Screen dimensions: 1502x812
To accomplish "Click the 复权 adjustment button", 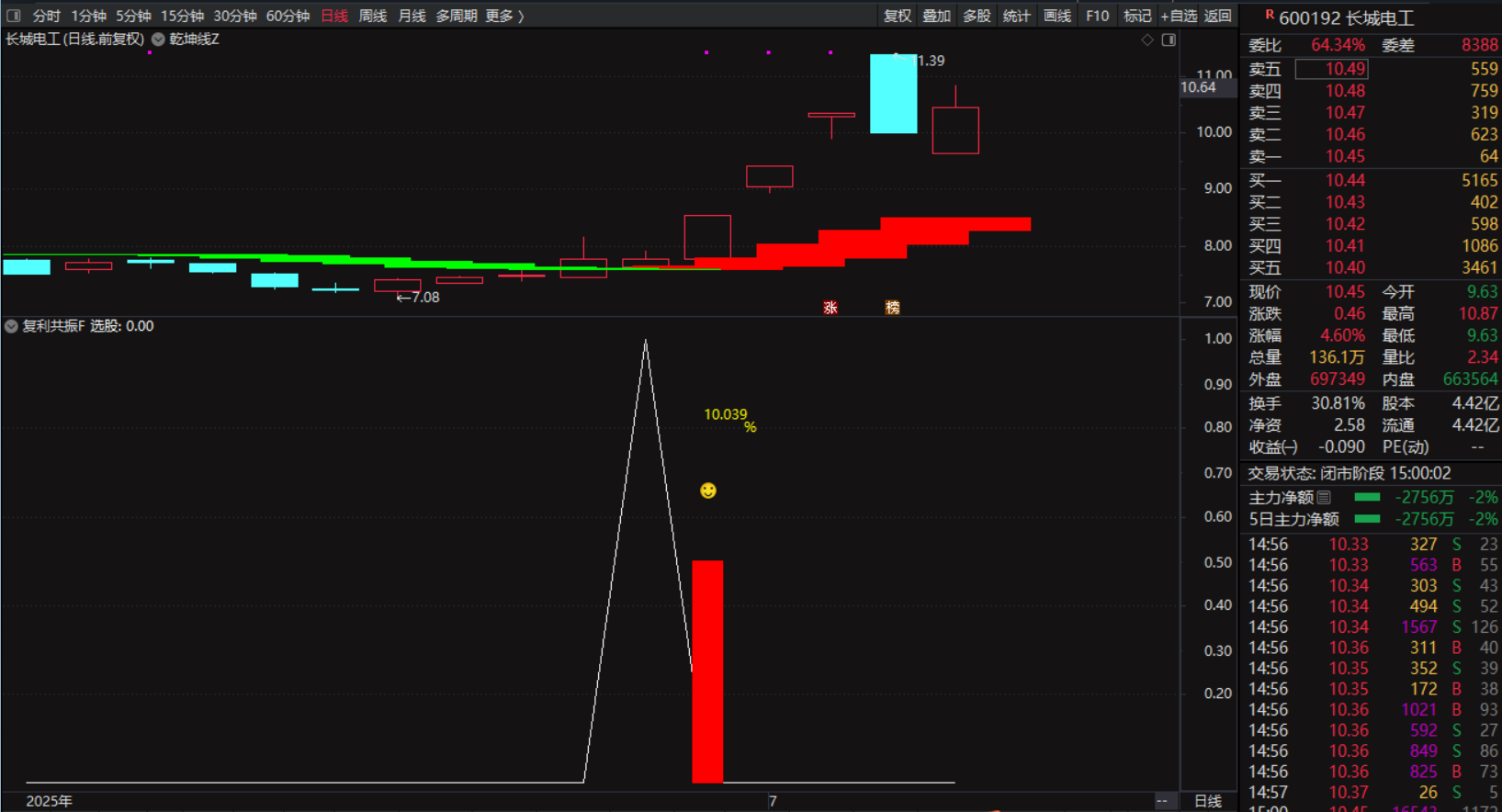I will click(897, 16).
